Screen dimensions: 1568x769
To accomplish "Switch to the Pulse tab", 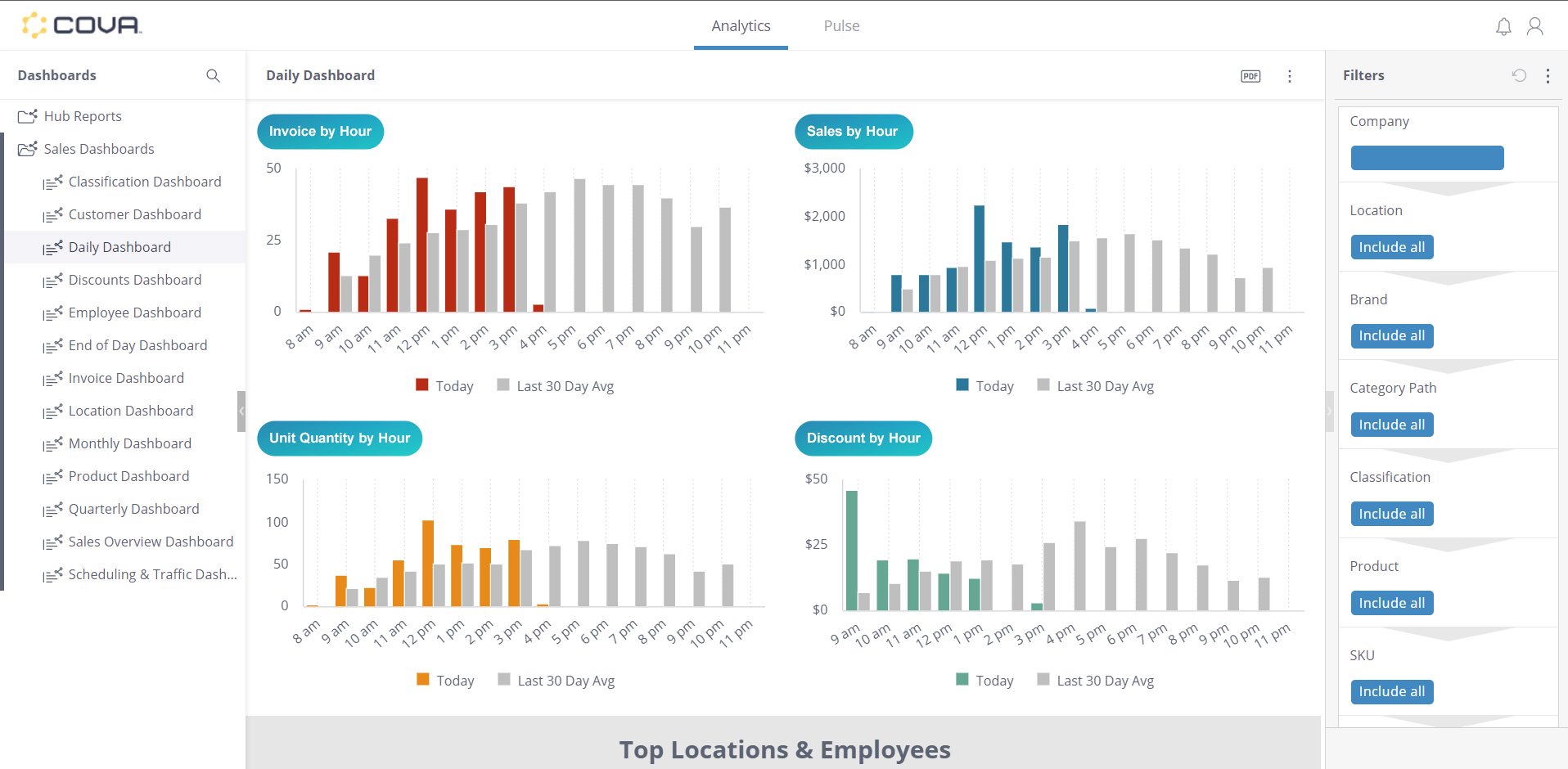I will [x=840, y=25].
